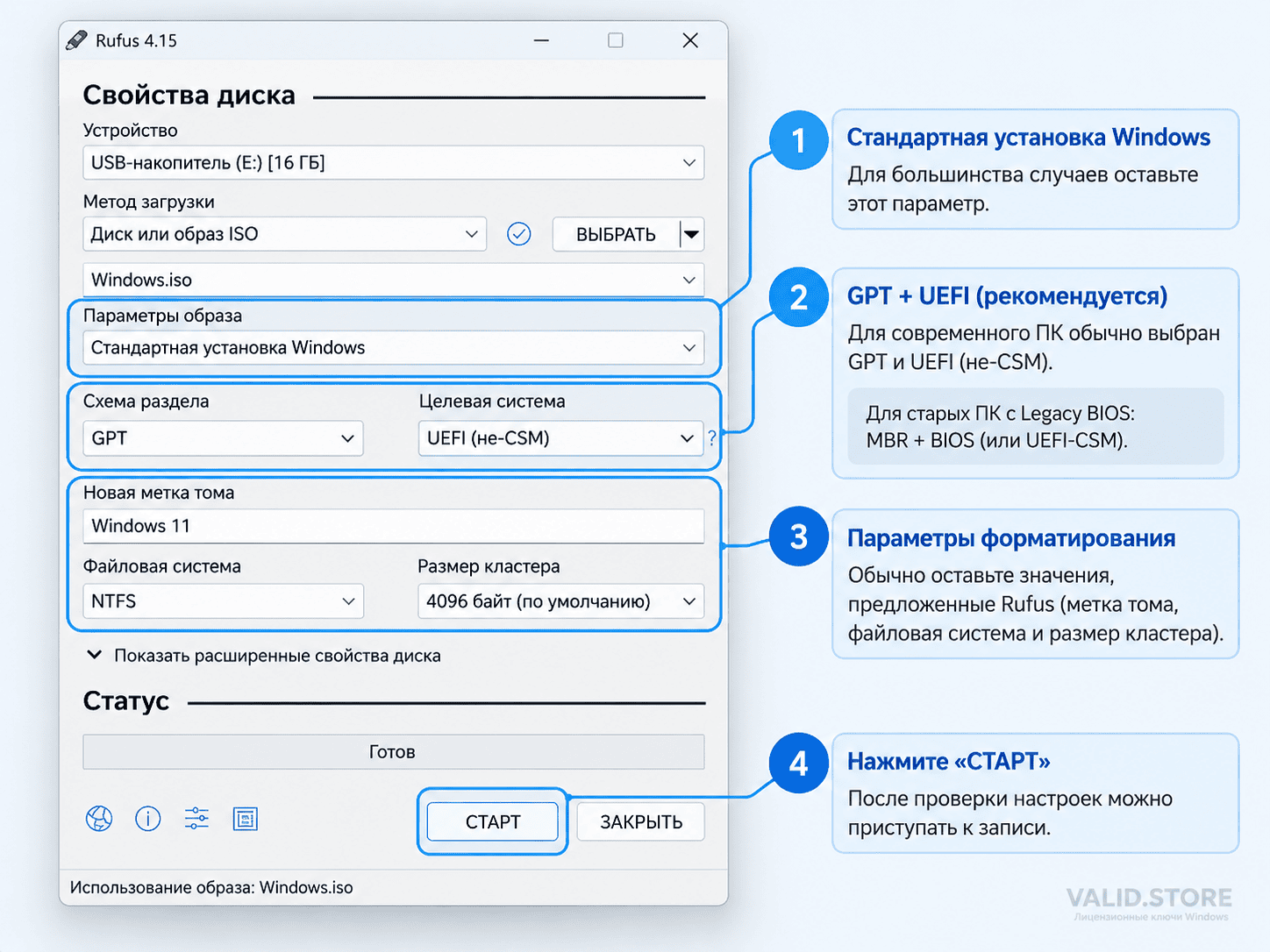Show the log window icon
The image size is (1270, 952).
pos(246,820)
